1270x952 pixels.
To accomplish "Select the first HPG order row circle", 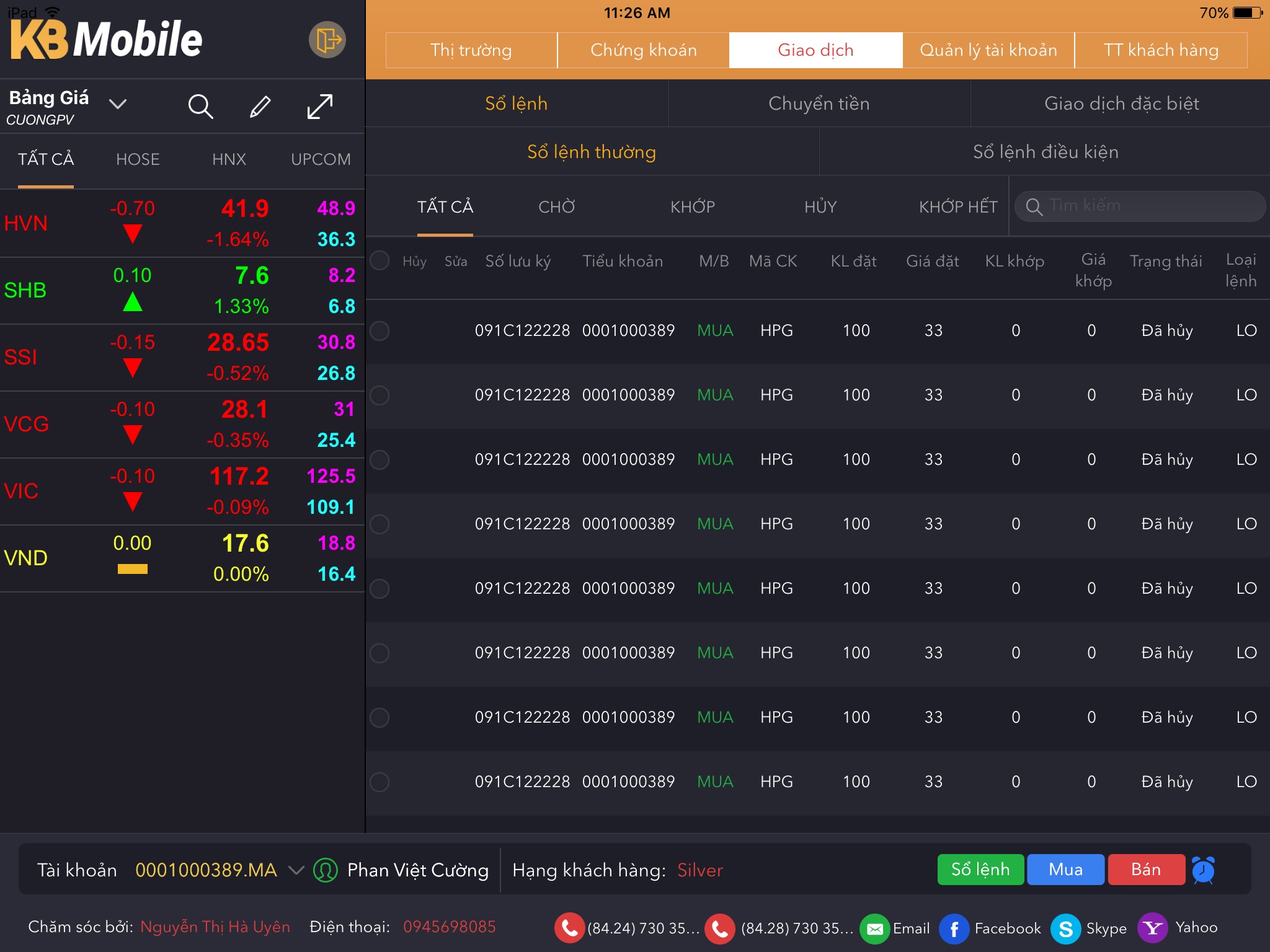I will [380, 331].
